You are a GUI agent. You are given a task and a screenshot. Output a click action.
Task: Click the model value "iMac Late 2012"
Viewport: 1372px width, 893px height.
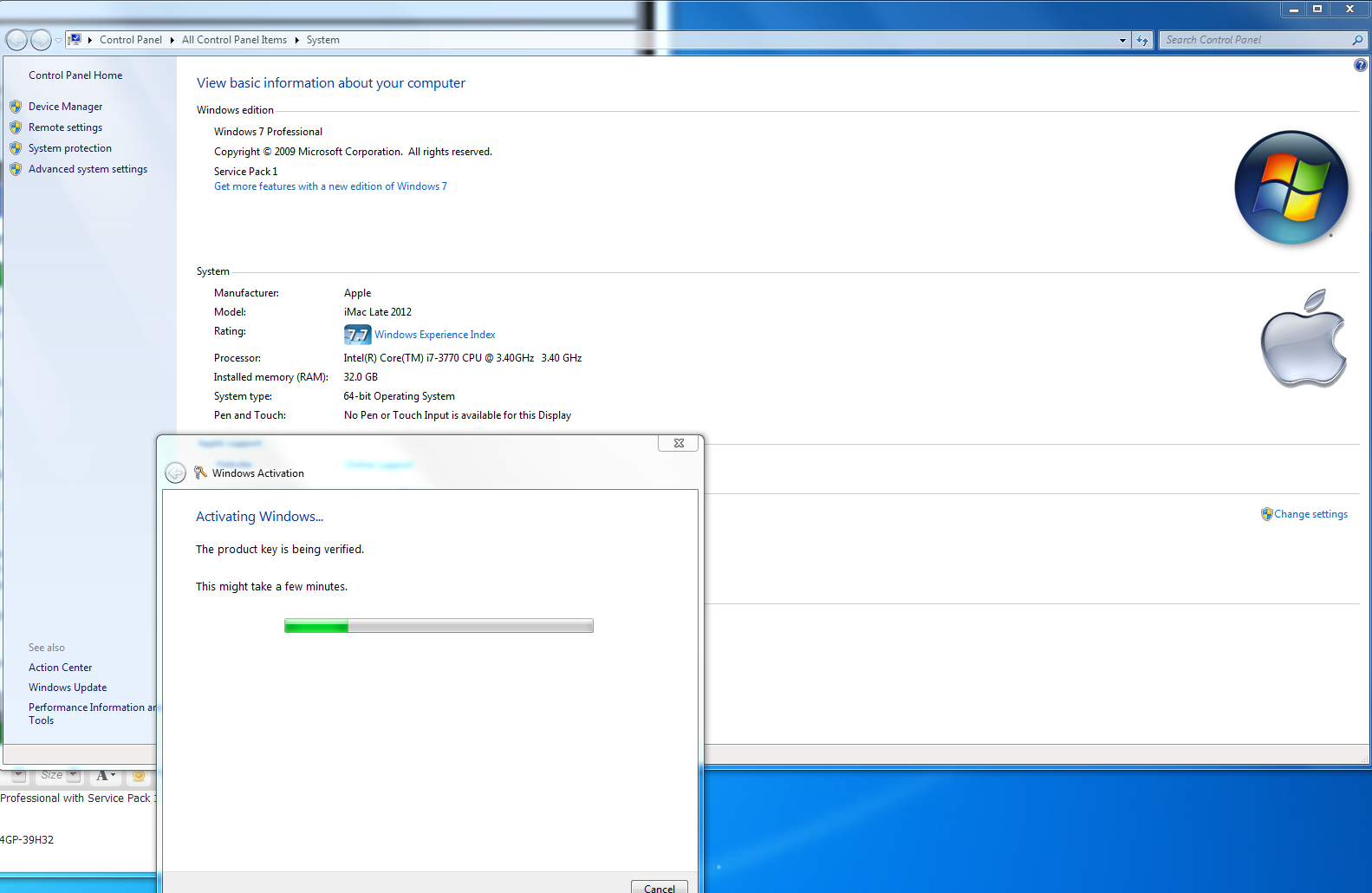click(x=378, y=312)
